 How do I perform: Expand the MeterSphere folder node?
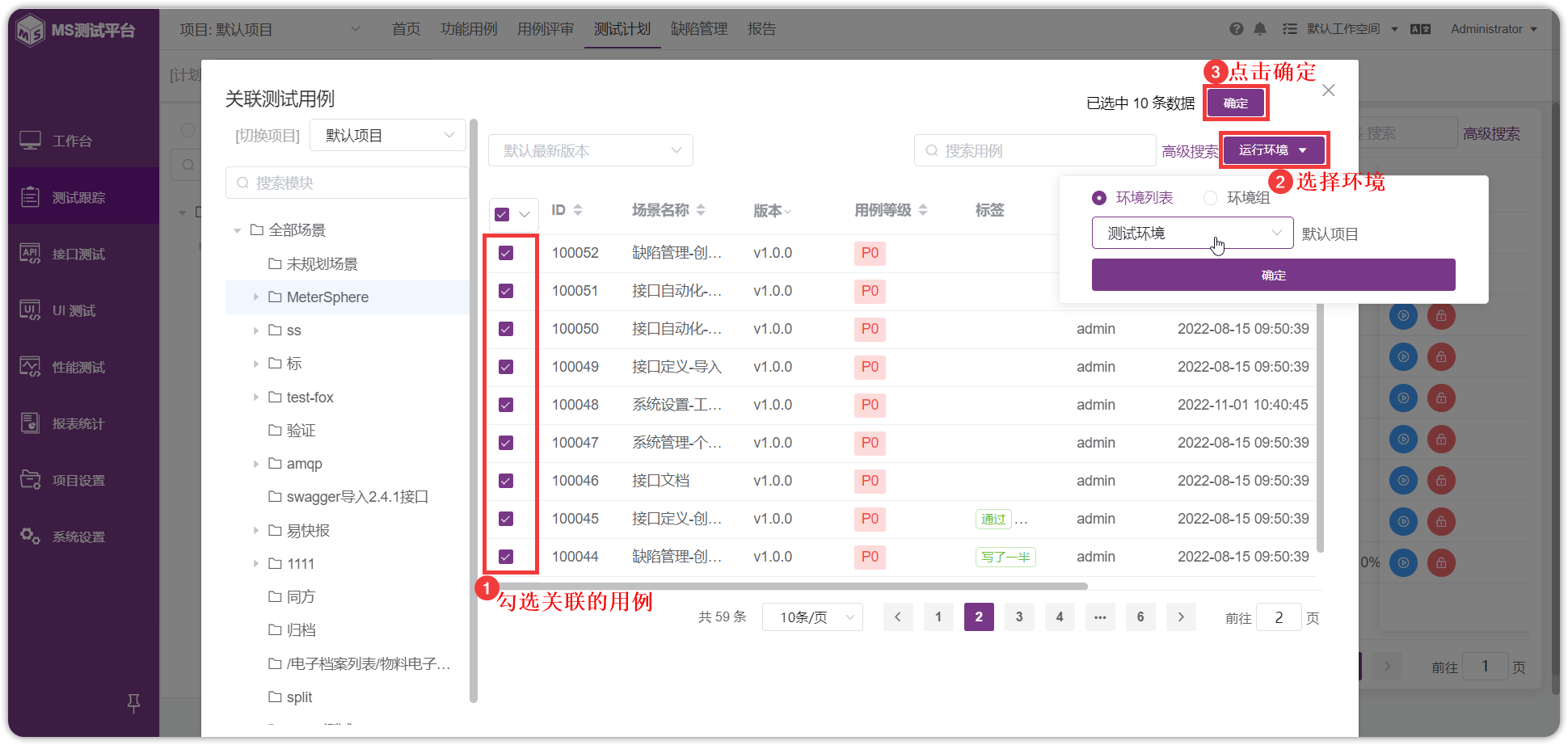[255, 297]
